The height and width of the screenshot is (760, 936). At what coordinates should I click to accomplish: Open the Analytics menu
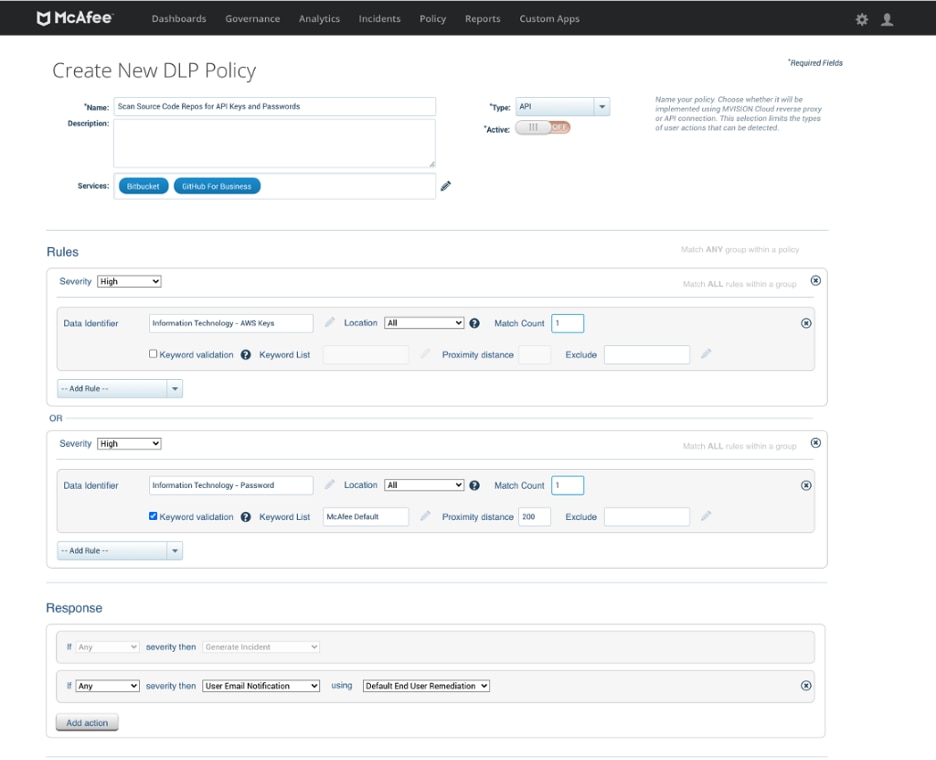[x=319, y=19]
